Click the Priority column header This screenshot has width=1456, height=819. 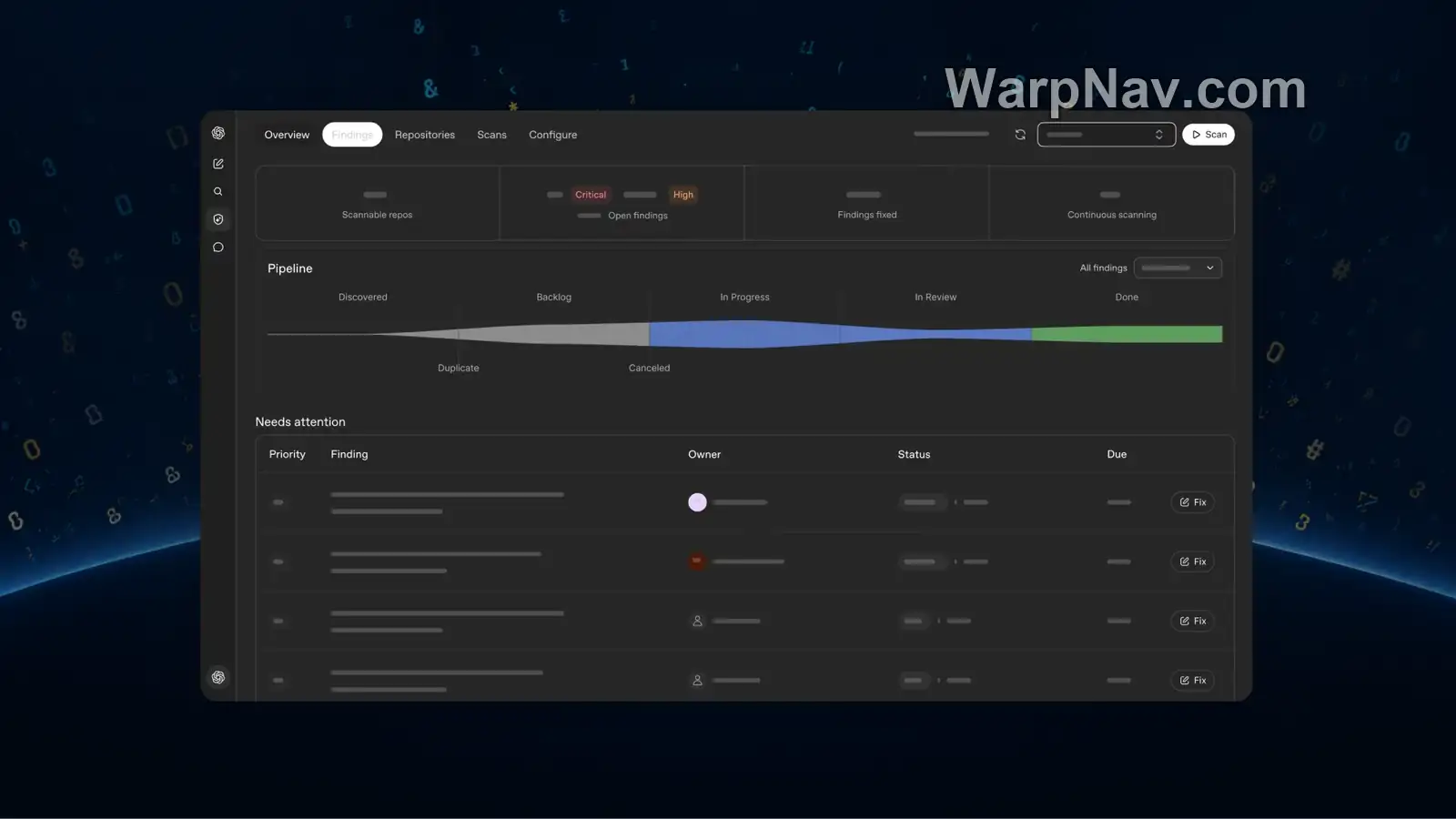click(288, 454)
